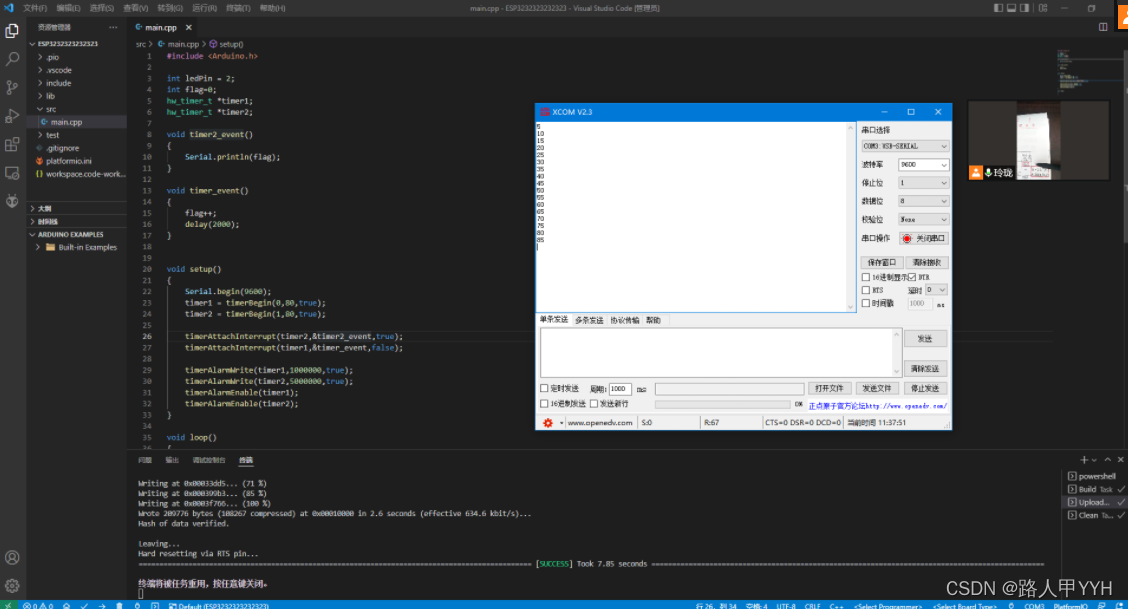Toggle the primary sidebar layout icon in the title bar
This screenshot has height=609, width=1128.
coord(998,8)
